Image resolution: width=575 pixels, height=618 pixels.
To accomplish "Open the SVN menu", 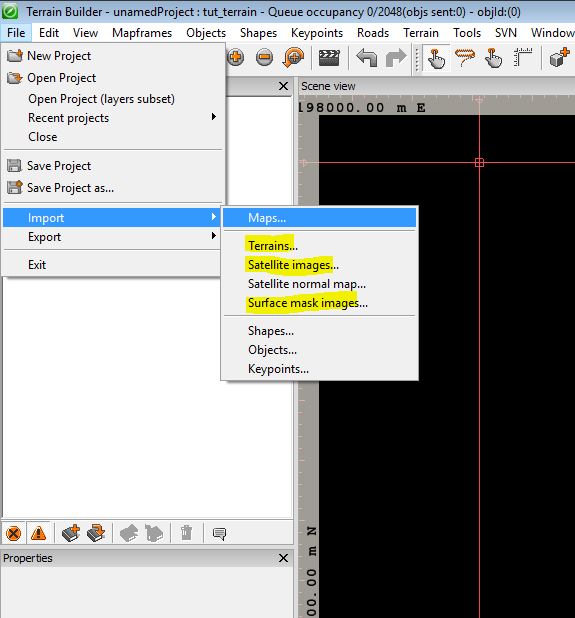I will (x=506, y=33).
